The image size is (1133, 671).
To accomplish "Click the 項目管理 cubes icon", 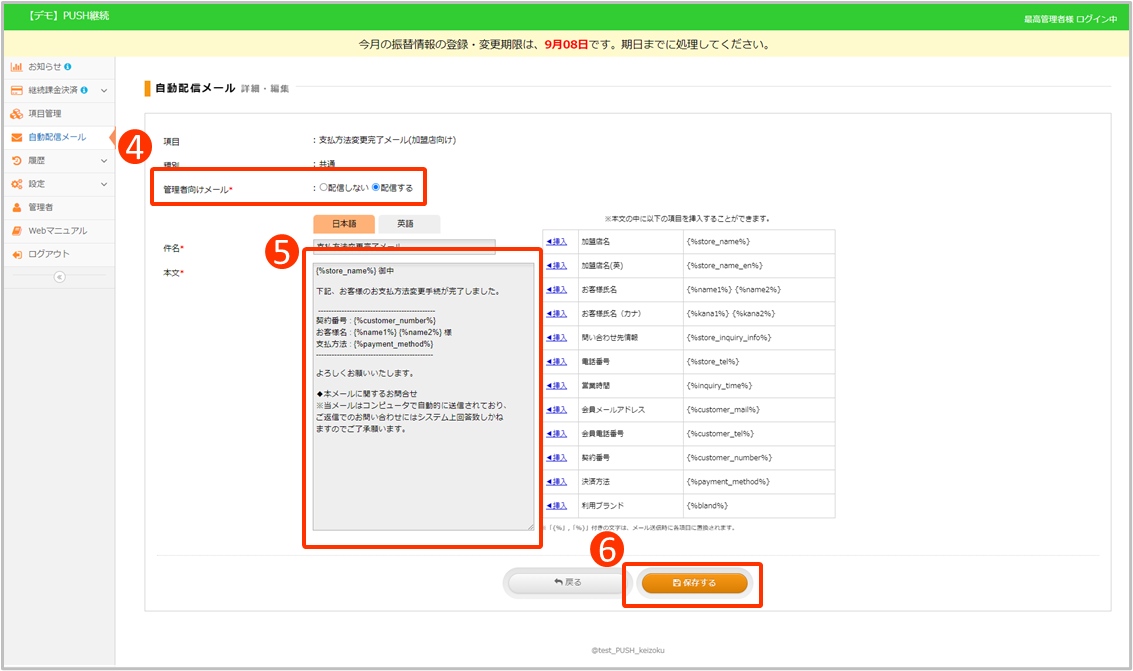I will pyautogui.click(x=16, y=114).
